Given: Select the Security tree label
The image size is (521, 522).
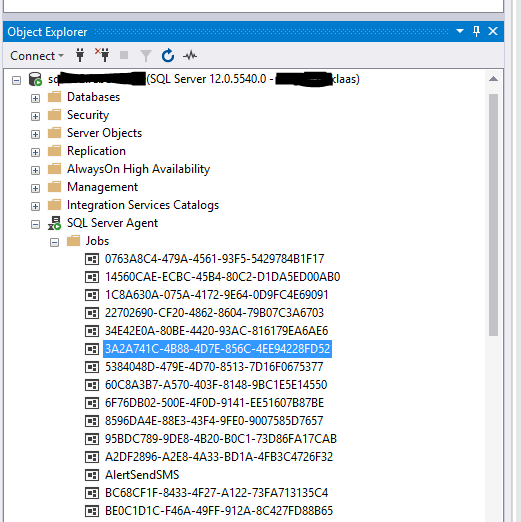Looking at the screenshot, I should (88, 115).
